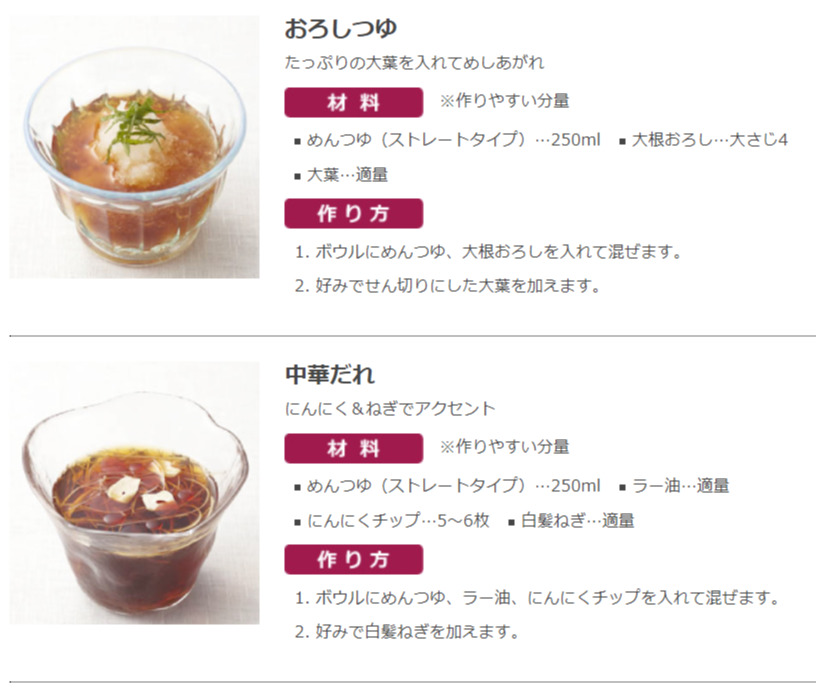Click the subtitle たっぷりの大葉を入れてめしあがれ
The width and height of the screenshot is (825, 693).
pos(414,63)
